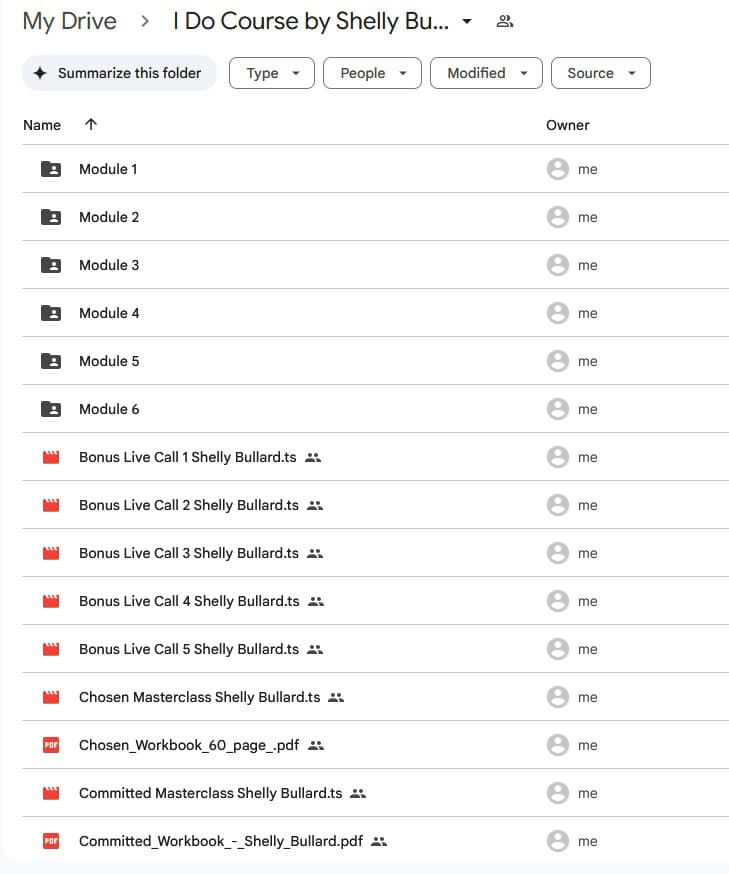Select the Module 4 folder name
Screen dimensions: 729x874
coord(109,313)
